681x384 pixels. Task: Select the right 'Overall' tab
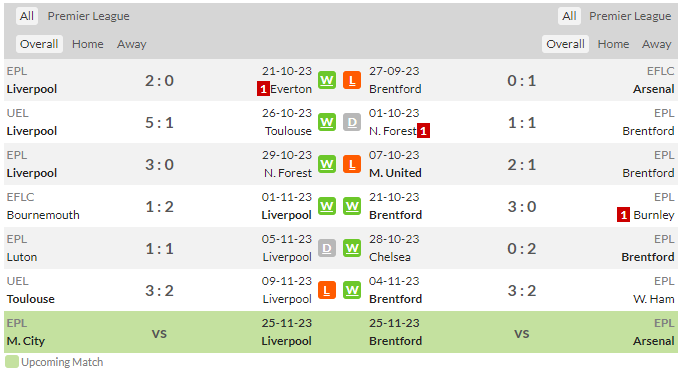pyautogui.click(x=565, y=44)
